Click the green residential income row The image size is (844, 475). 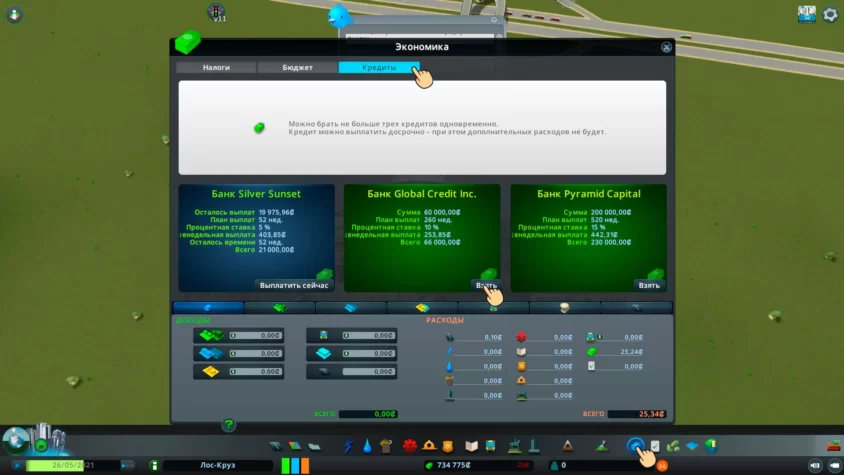[238, 336]
